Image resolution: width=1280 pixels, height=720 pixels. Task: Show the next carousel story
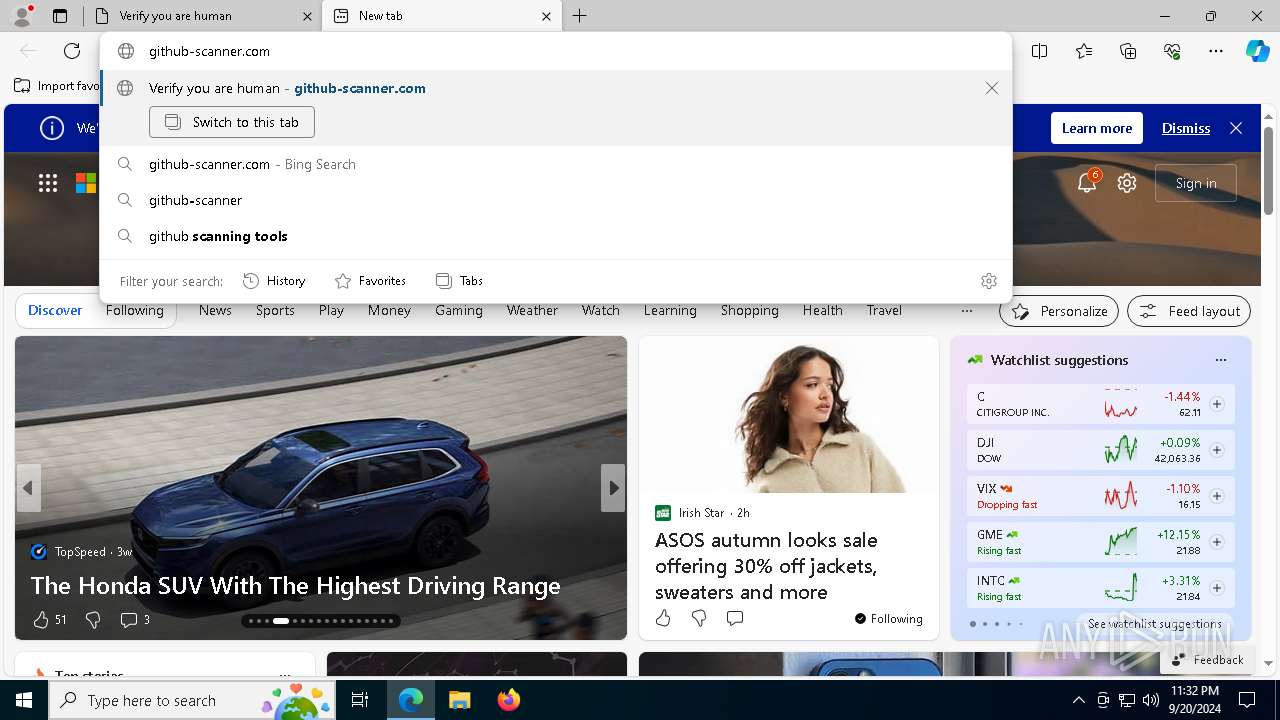(x=613, y=488)
